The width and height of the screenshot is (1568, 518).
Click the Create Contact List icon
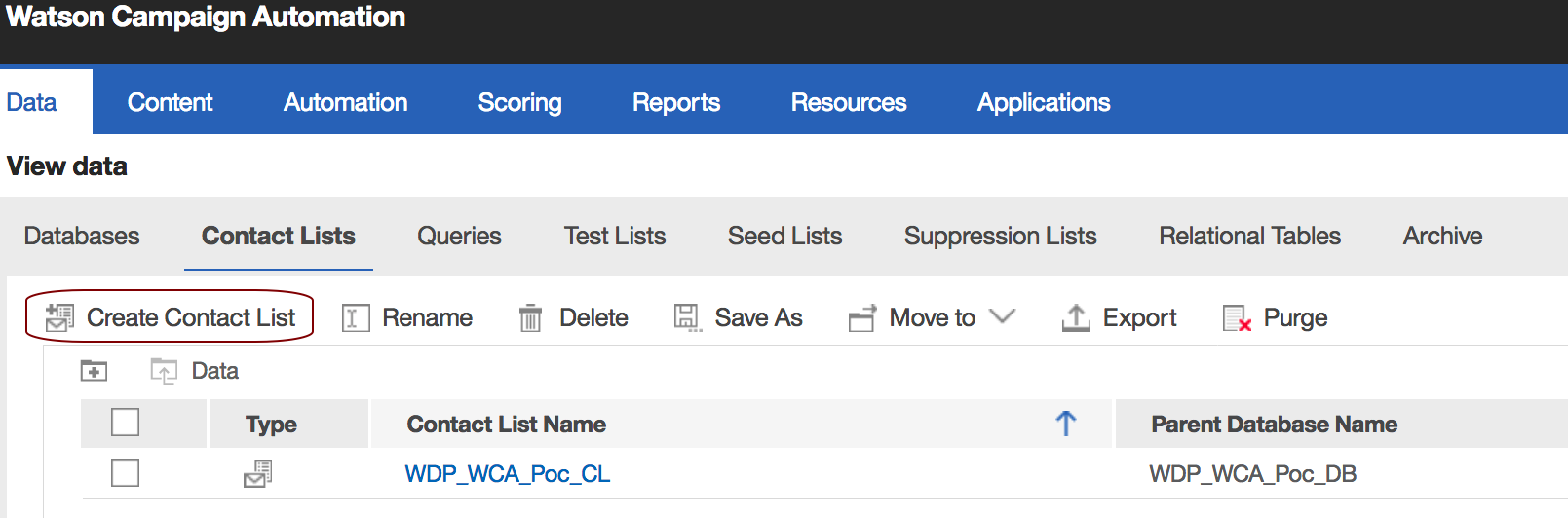59,317
